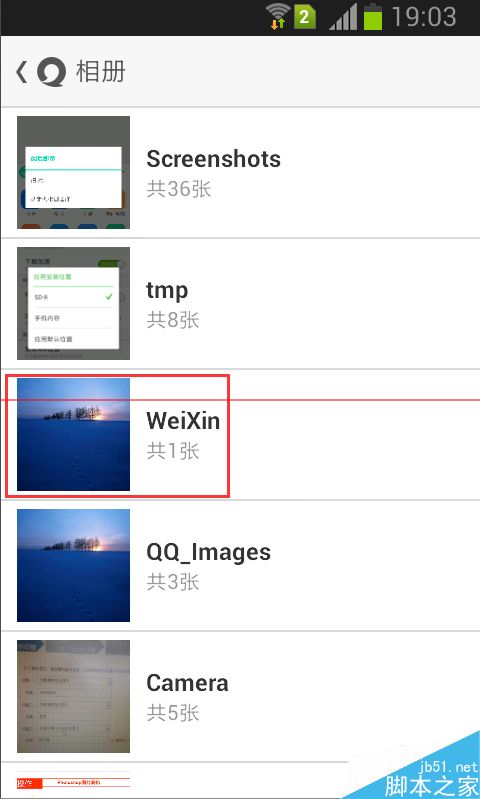
Task: Tap the app logo in header
Action: coord(51,72)
